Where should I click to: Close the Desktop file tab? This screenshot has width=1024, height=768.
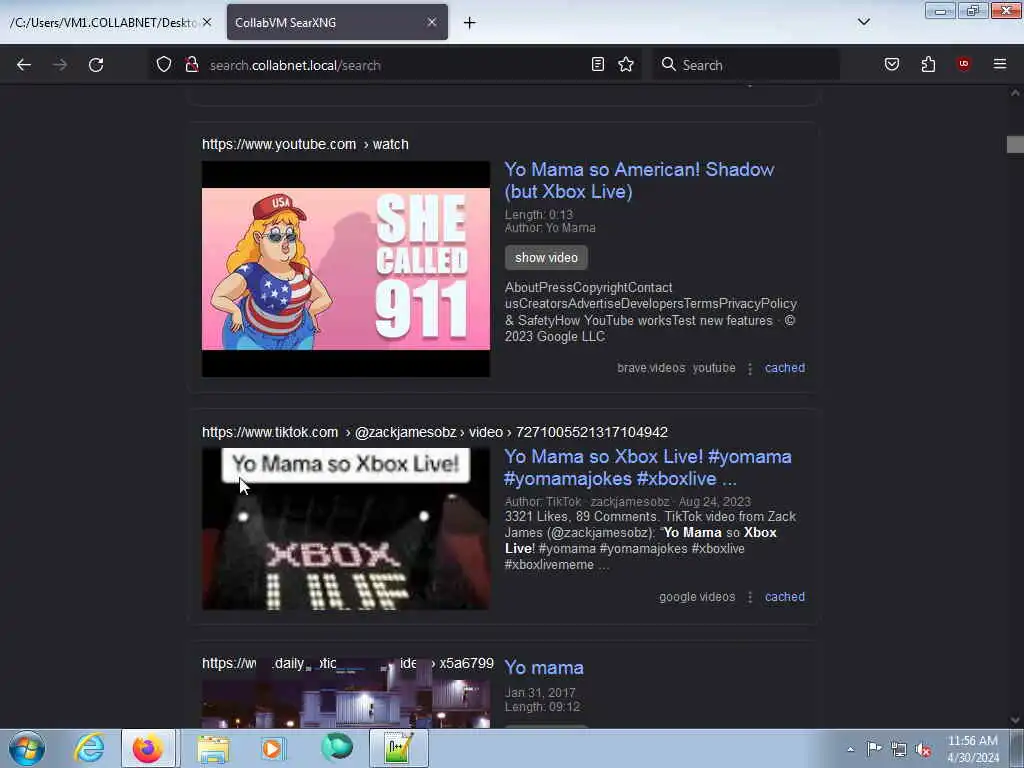pyautogui.click(x=207, y=22)
